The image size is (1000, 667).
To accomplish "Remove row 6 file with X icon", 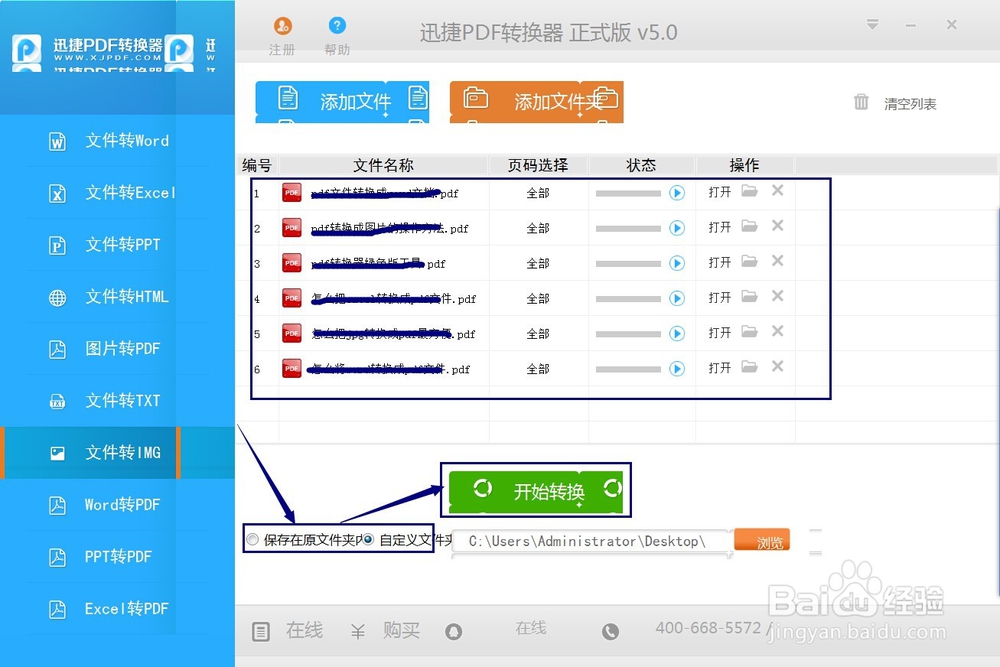I will 777,365.
